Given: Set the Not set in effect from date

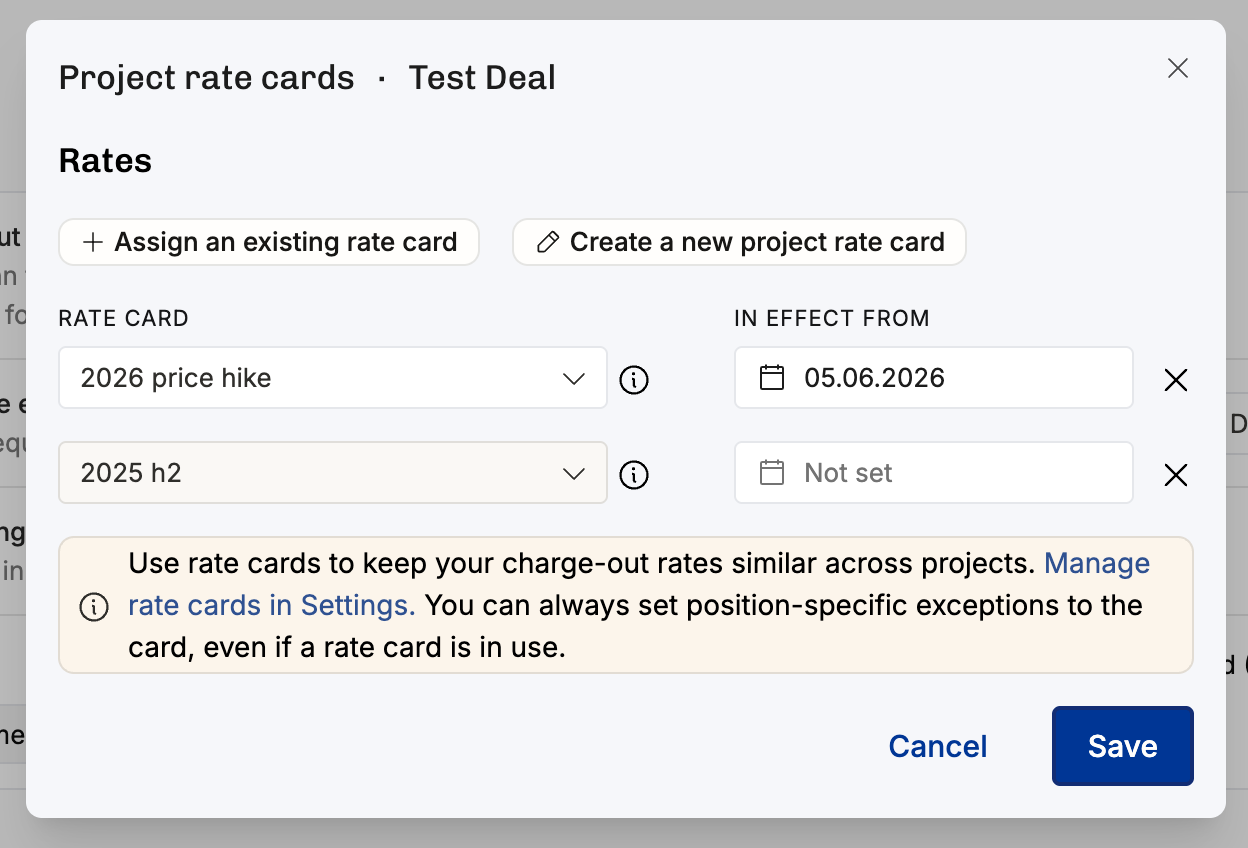Looking at the screenshot, I should (934, 473).
